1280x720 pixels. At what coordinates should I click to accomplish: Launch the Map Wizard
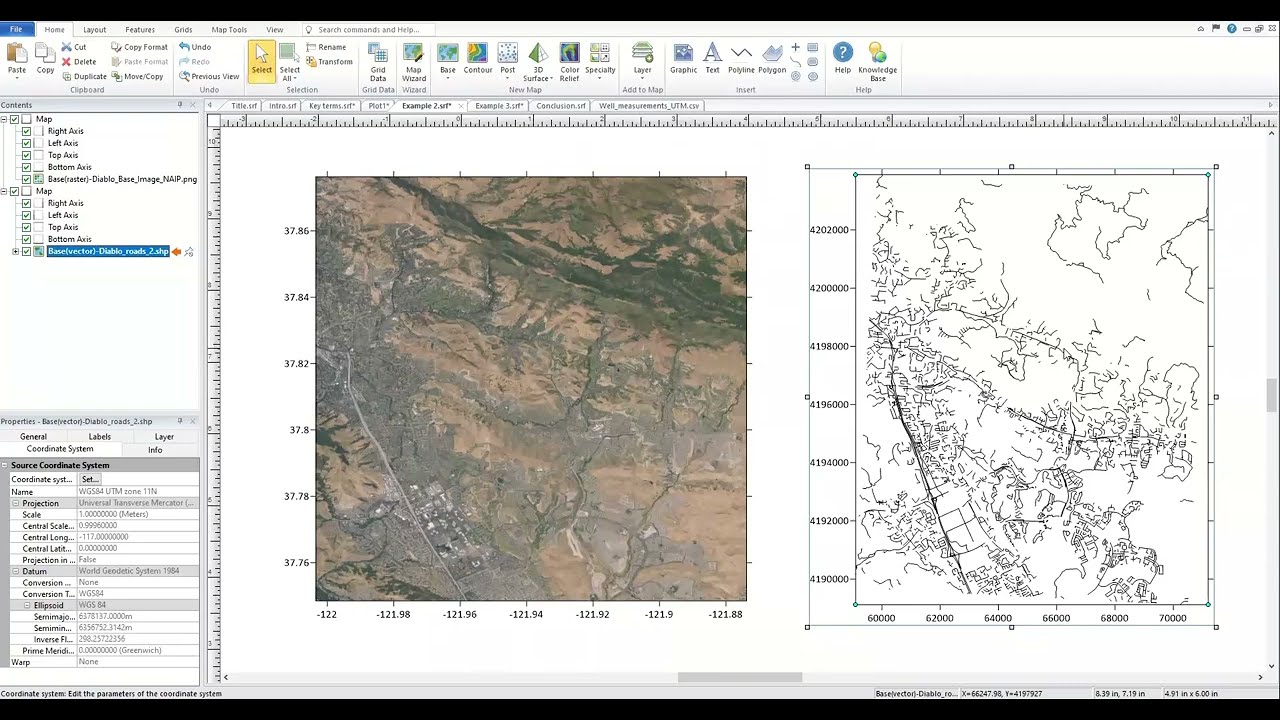pos(414,61)
